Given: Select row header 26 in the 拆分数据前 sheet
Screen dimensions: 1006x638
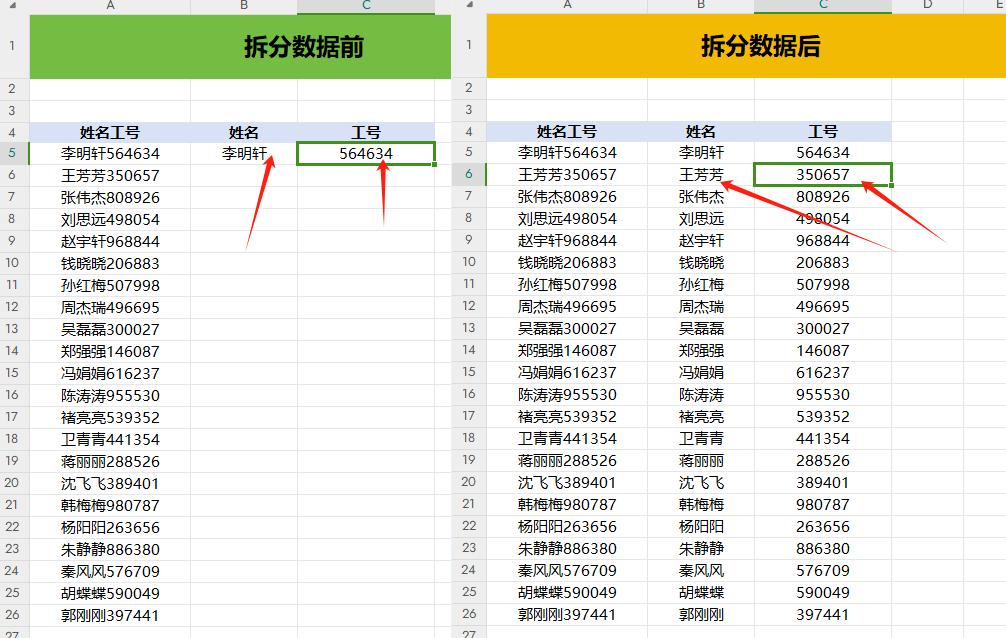Looking at the screenshot, I should pos(12,615).
